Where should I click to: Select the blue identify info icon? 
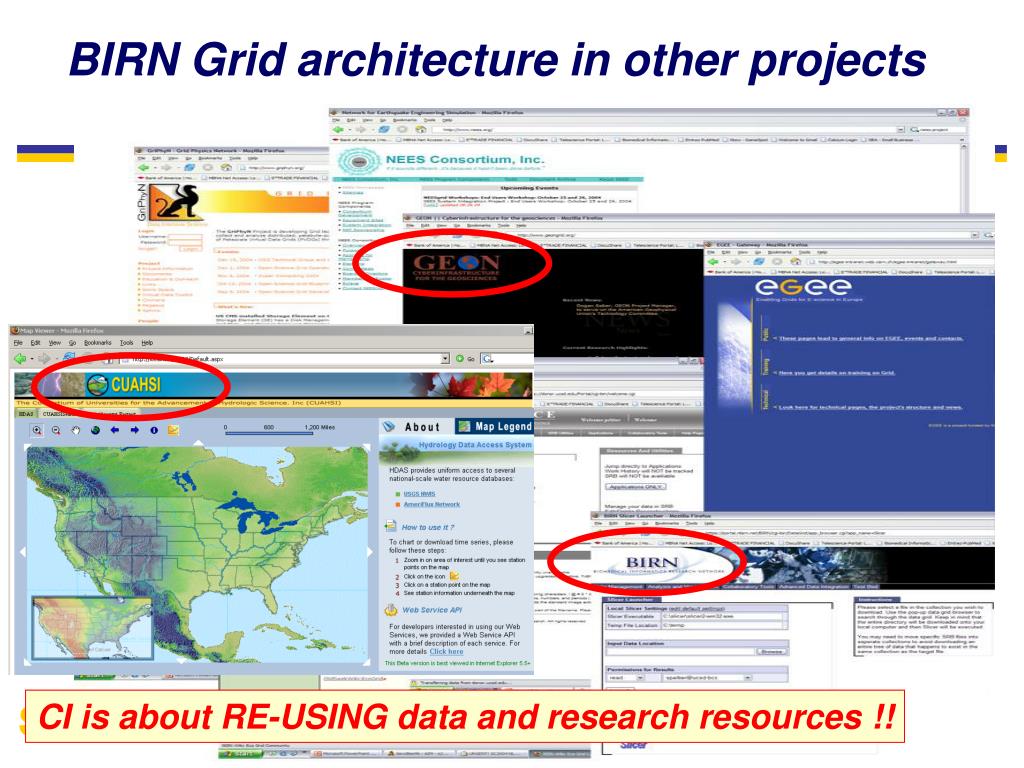[154, 430]
